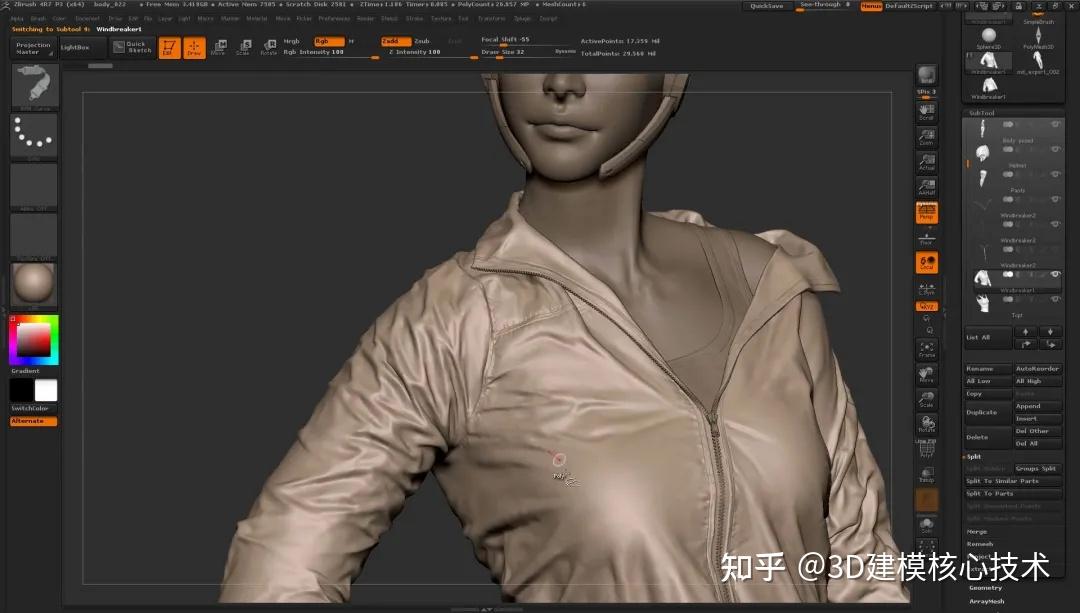Click the Groups Split button
Screen dimensions: 1080x613
(x=1037, y=468)
